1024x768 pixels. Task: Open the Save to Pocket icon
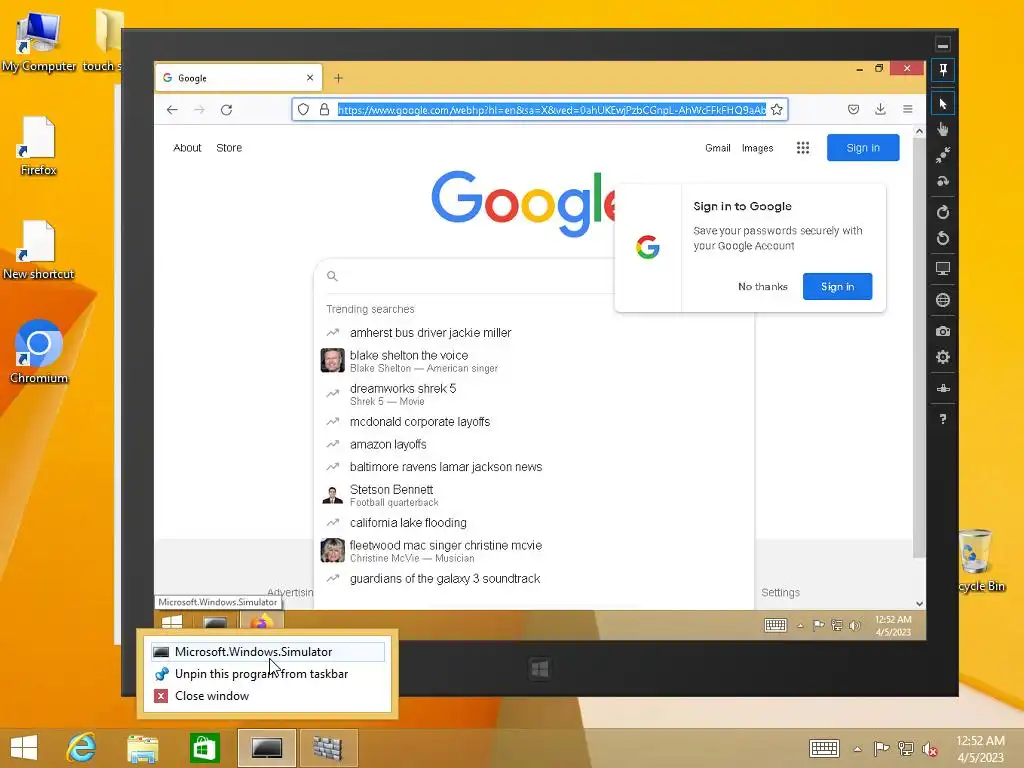point(854,110)
